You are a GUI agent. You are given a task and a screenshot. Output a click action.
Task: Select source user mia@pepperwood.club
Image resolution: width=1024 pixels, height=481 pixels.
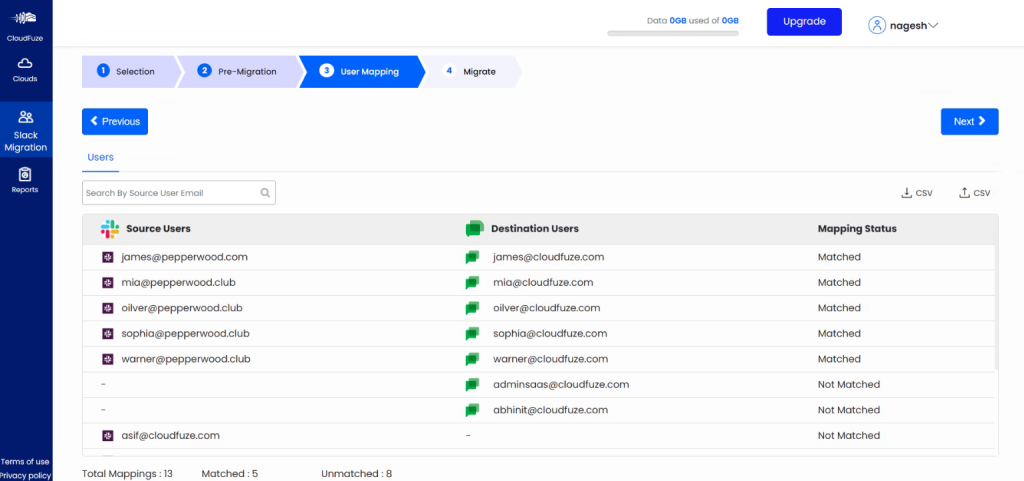click(179, 283)
